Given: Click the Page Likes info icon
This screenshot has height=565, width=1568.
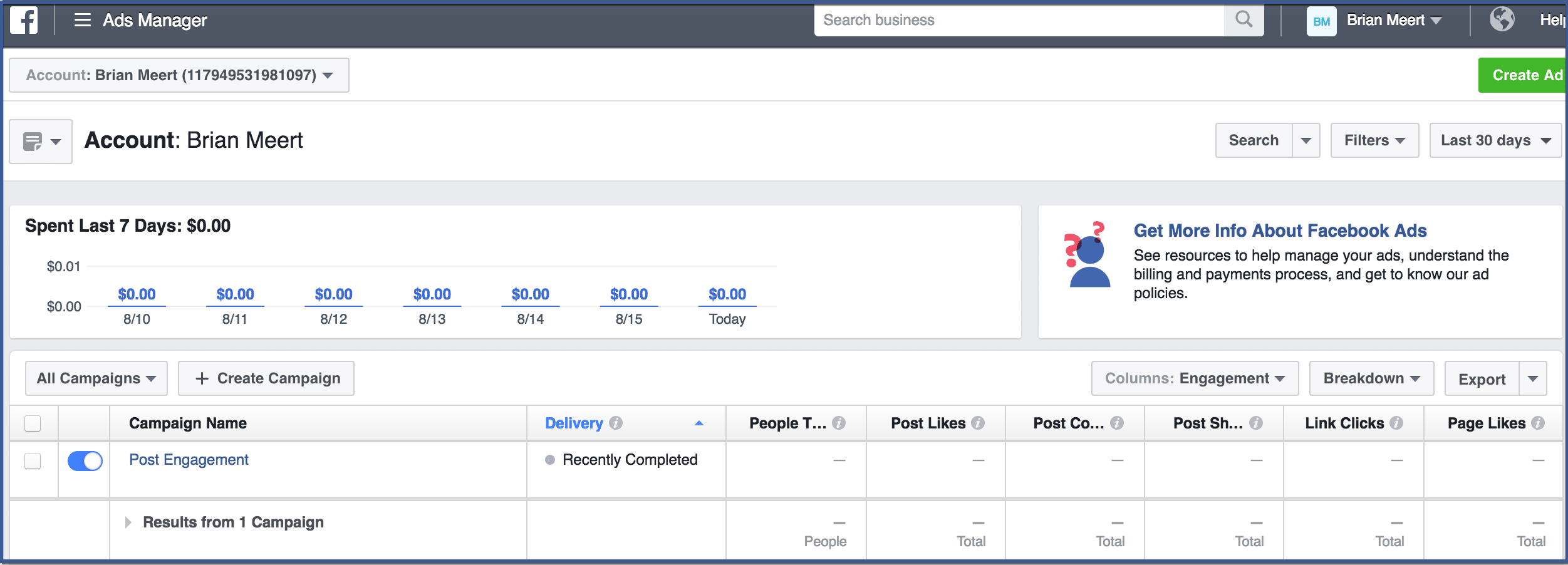Looking at the screenshot, I should tap(1538, 423).
